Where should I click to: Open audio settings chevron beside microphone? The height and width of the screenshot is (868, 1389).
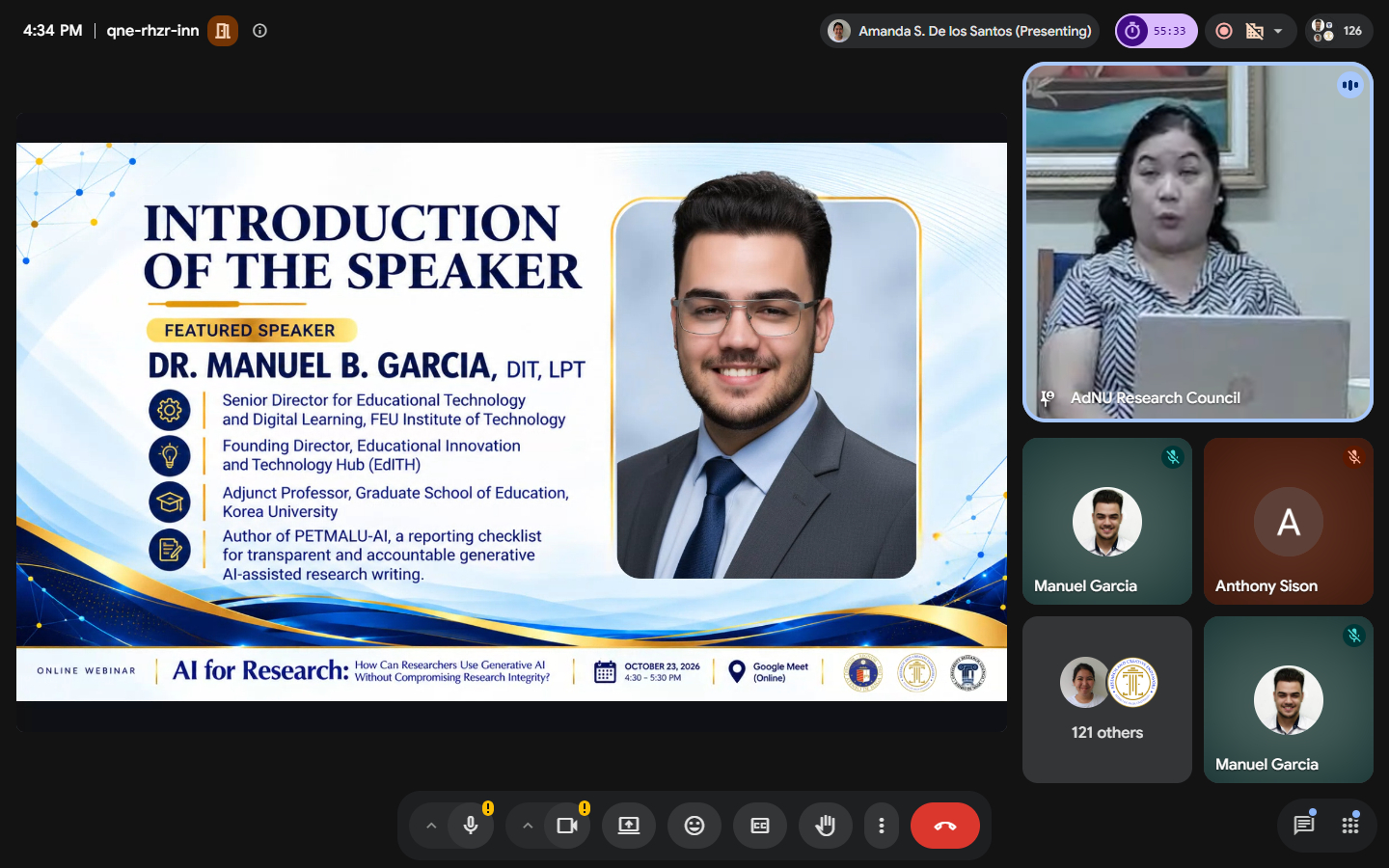click(x=431, y=826)
